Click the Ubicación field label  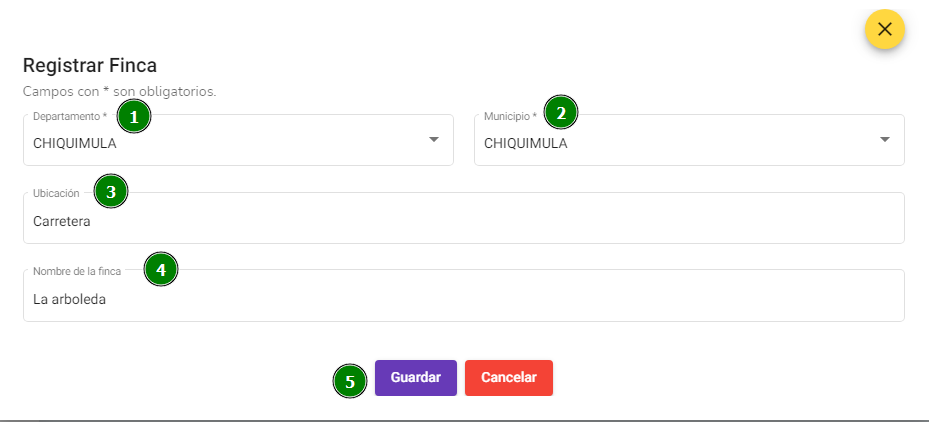(56, 193)
